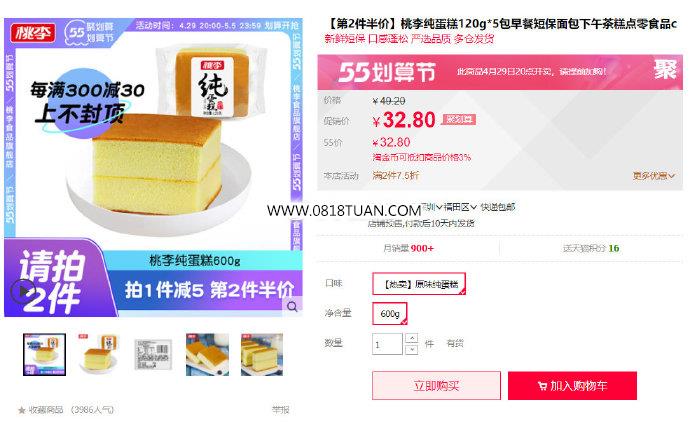
Task: Click the 加入购物车 add to cart button
Action: (x=573, y=386)
